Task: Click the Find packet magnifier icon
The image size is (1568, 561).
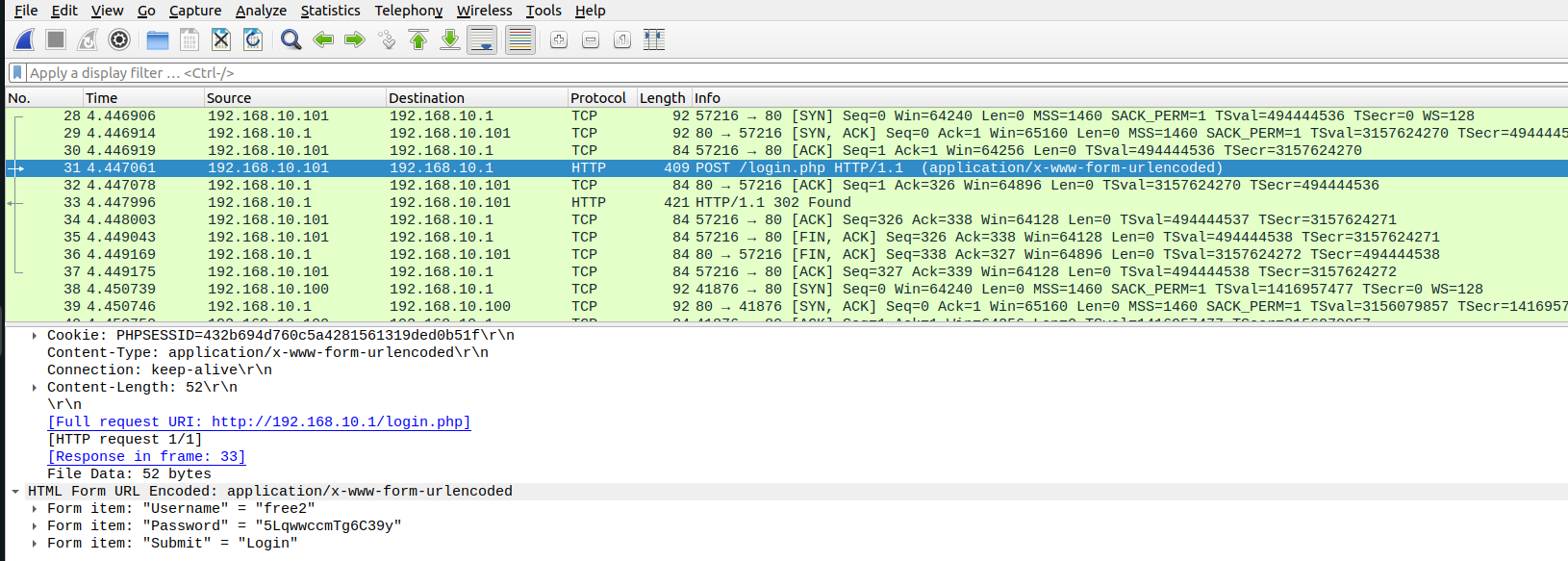Action: point(291,39)
